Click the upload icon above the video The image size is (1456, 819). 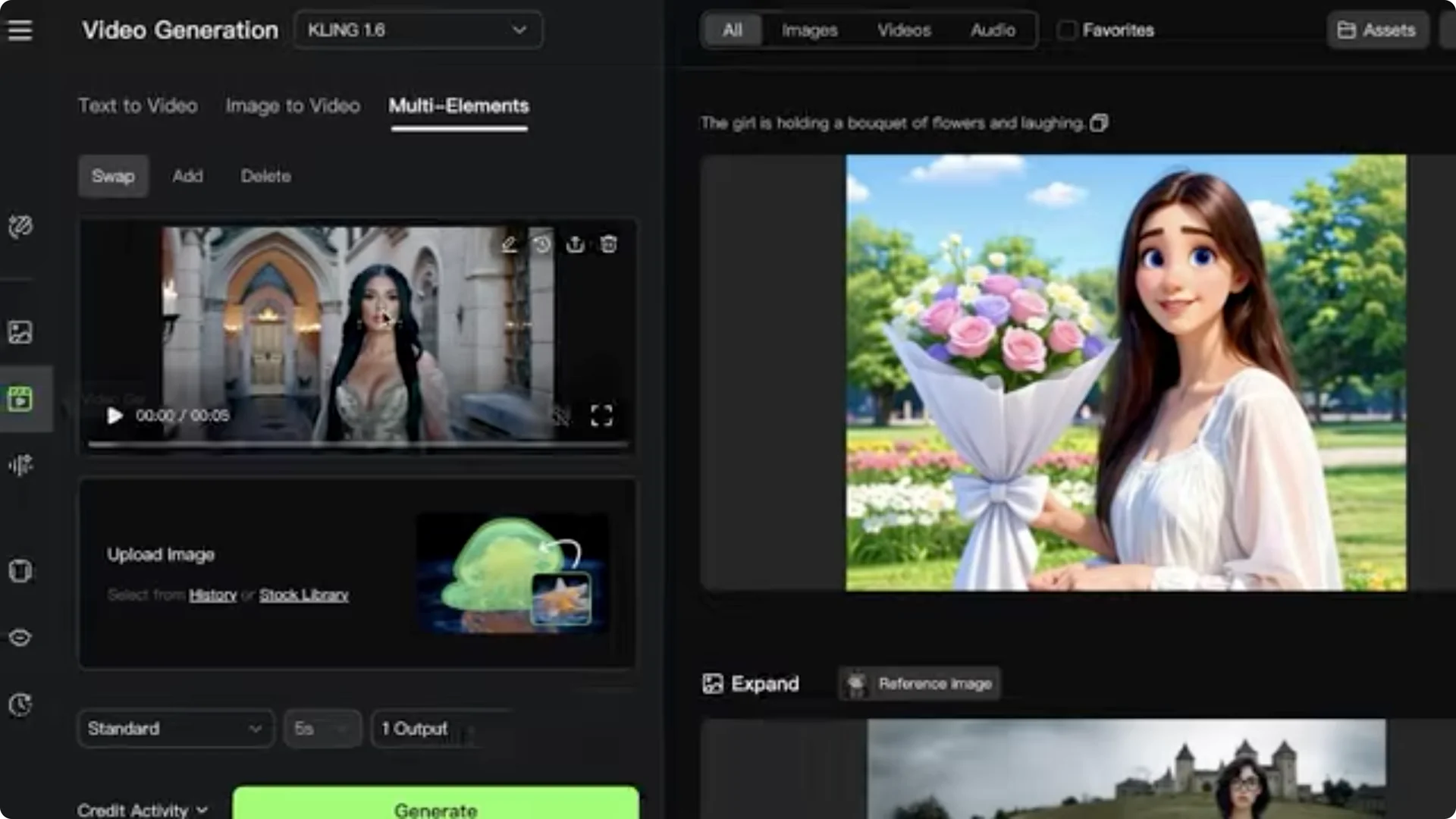click(575, 244)
